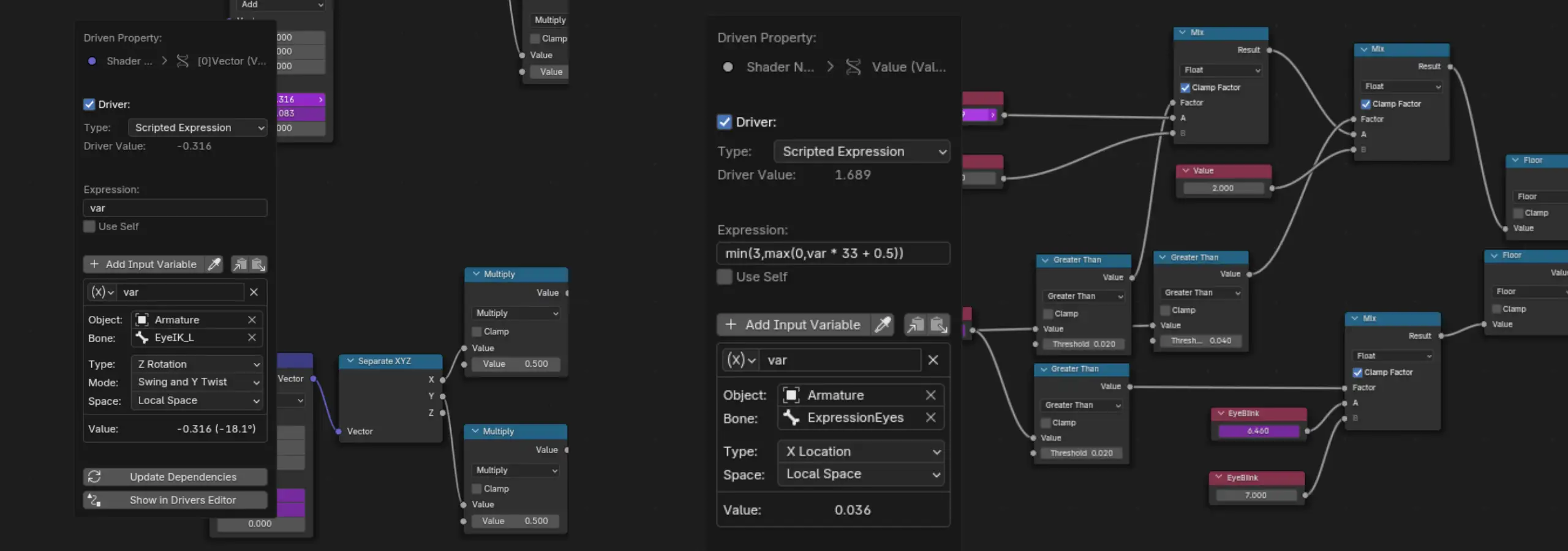Open variable type dropdown in left panel
This screenshot has width=1568, height=551.
[102, 292]
